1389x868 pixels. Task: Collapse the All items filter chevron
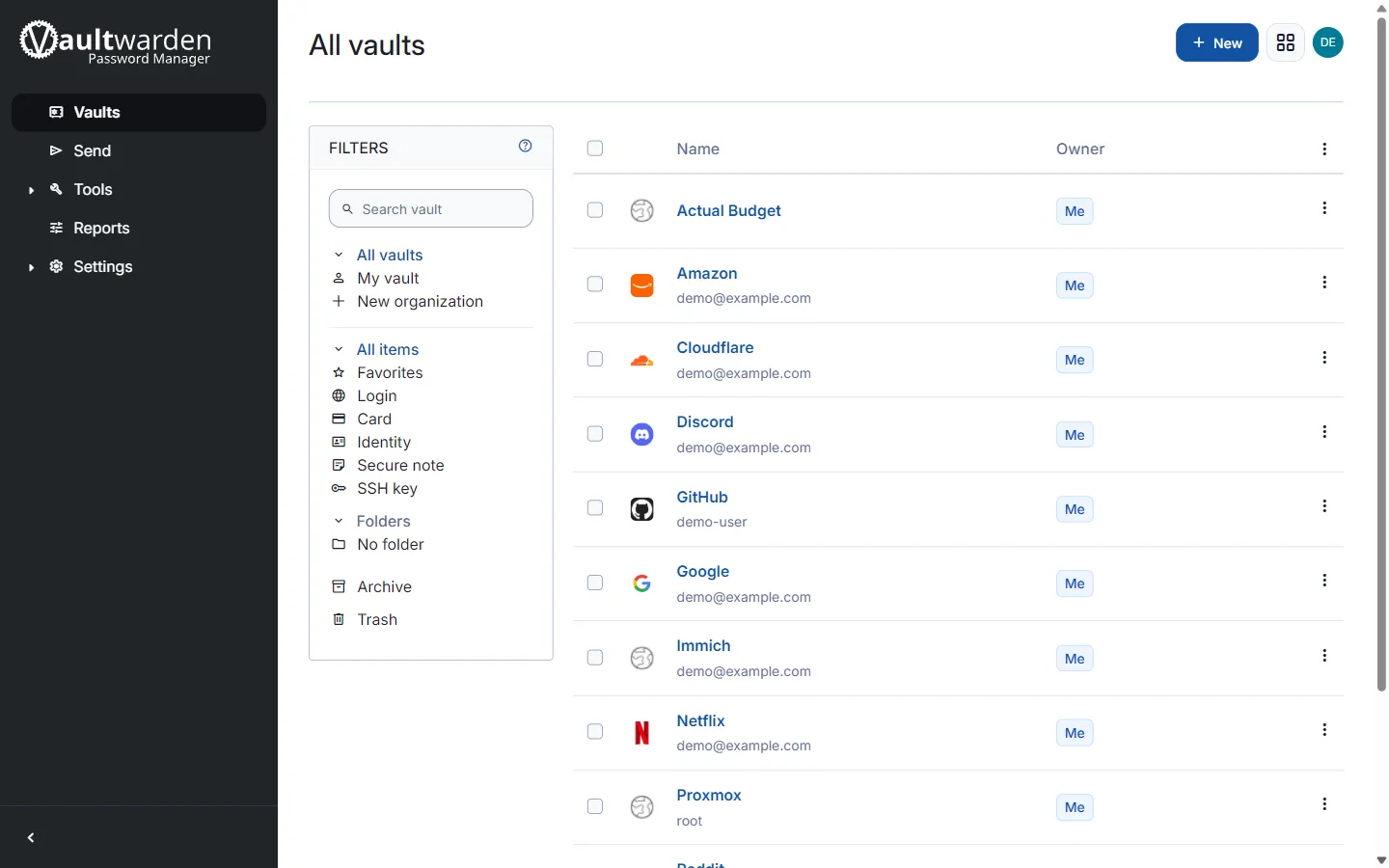coord(339,350)
